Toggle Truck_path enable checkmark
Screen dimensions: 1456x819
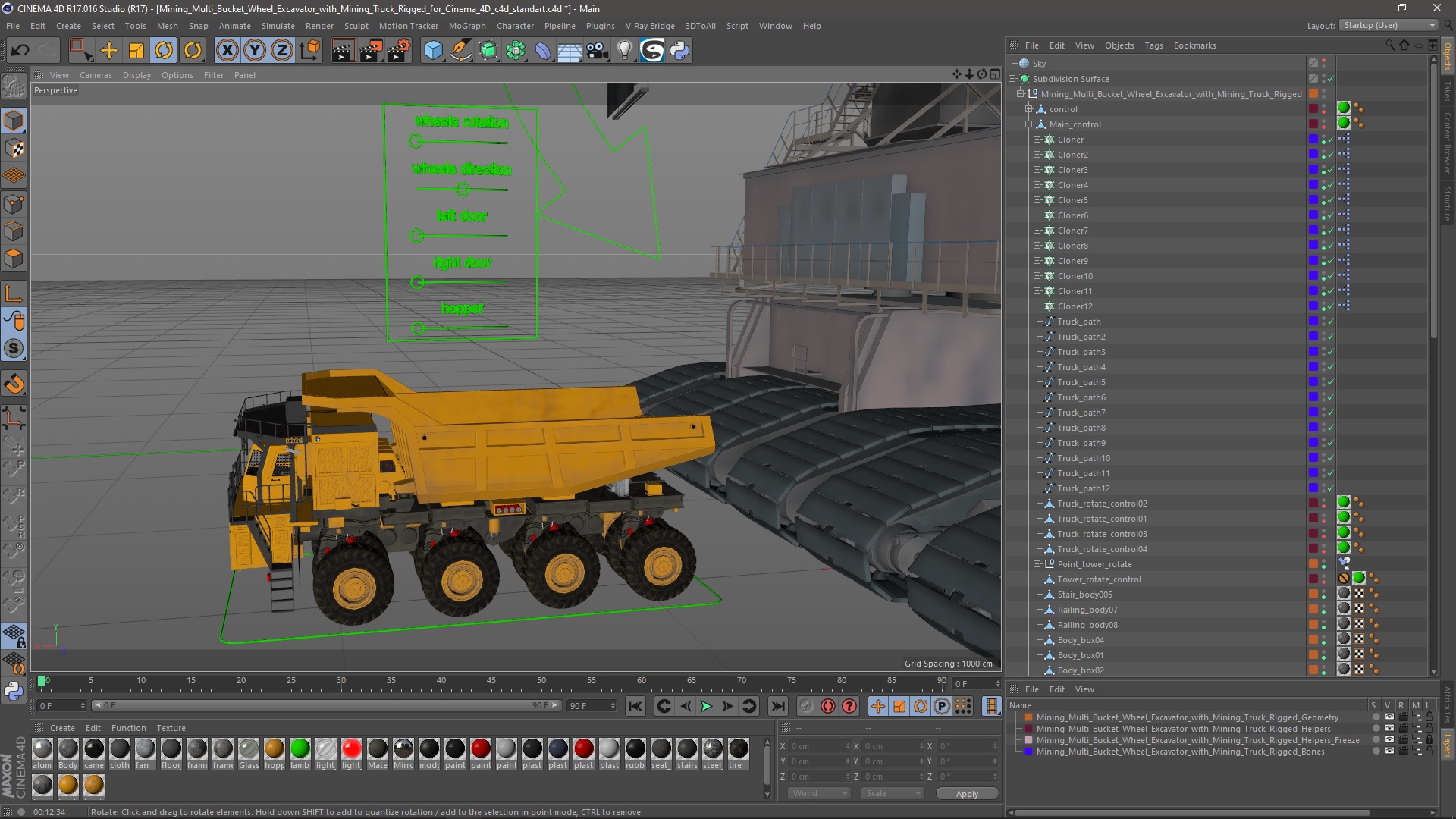[1331, 322]
